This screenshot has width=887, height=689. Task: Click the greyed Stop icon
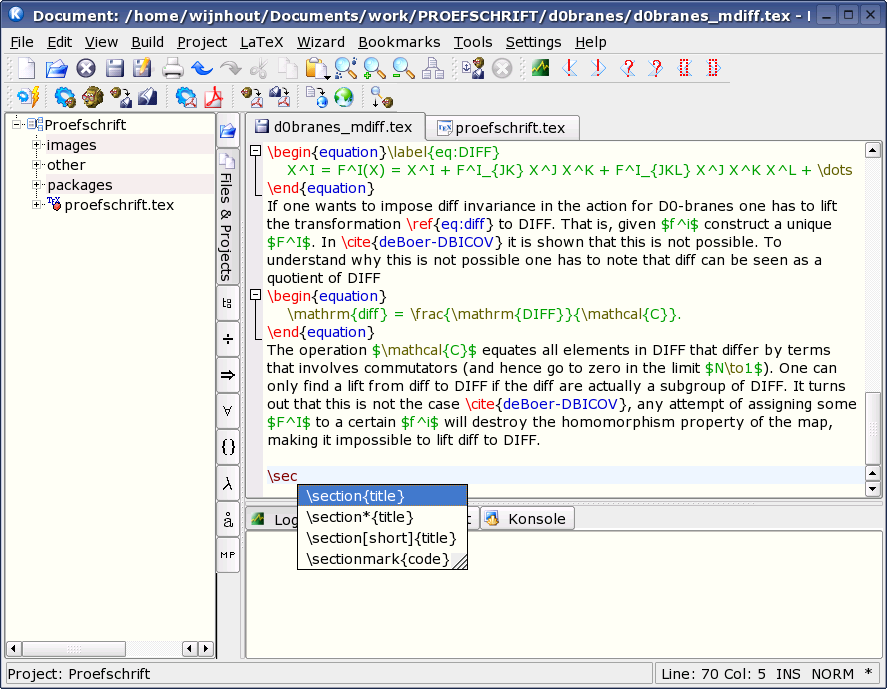502,68
